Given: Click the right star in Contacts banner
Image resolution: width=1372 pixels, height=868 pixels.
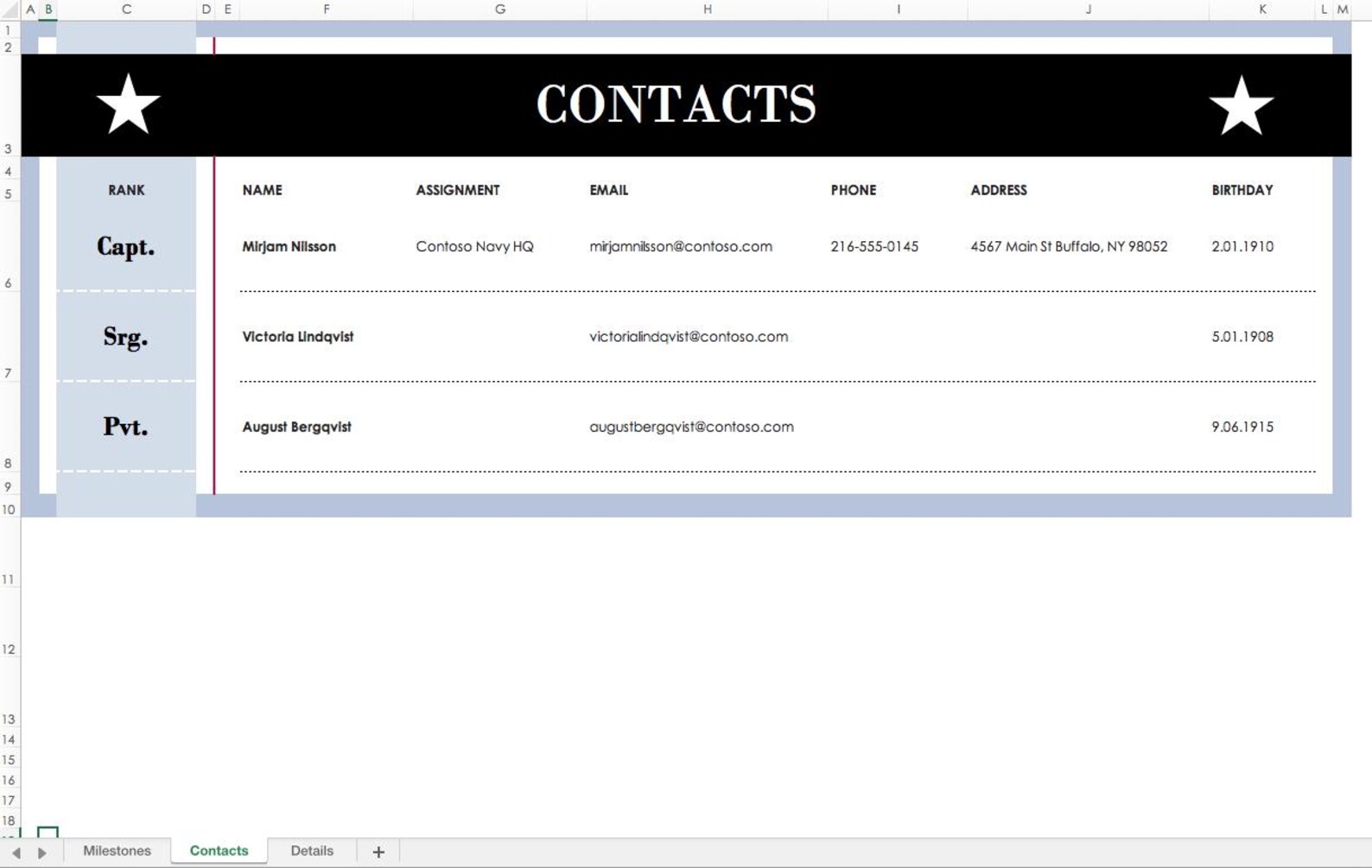Looking at the screenshot, I should pyautogui.click(x=1241, y=105).
